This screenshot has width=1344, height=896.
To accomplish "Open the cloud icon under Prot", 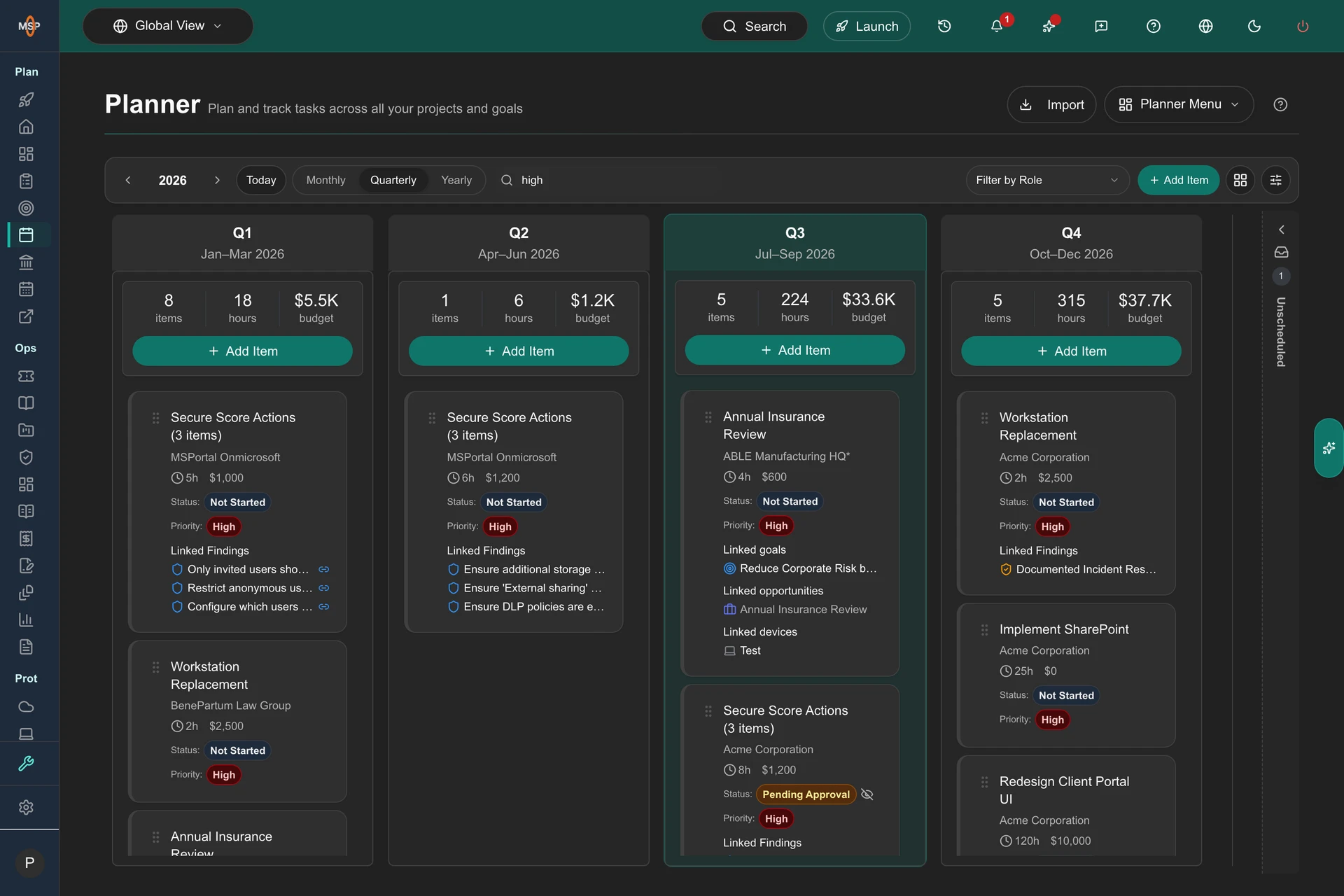I will tap(26, 706).
